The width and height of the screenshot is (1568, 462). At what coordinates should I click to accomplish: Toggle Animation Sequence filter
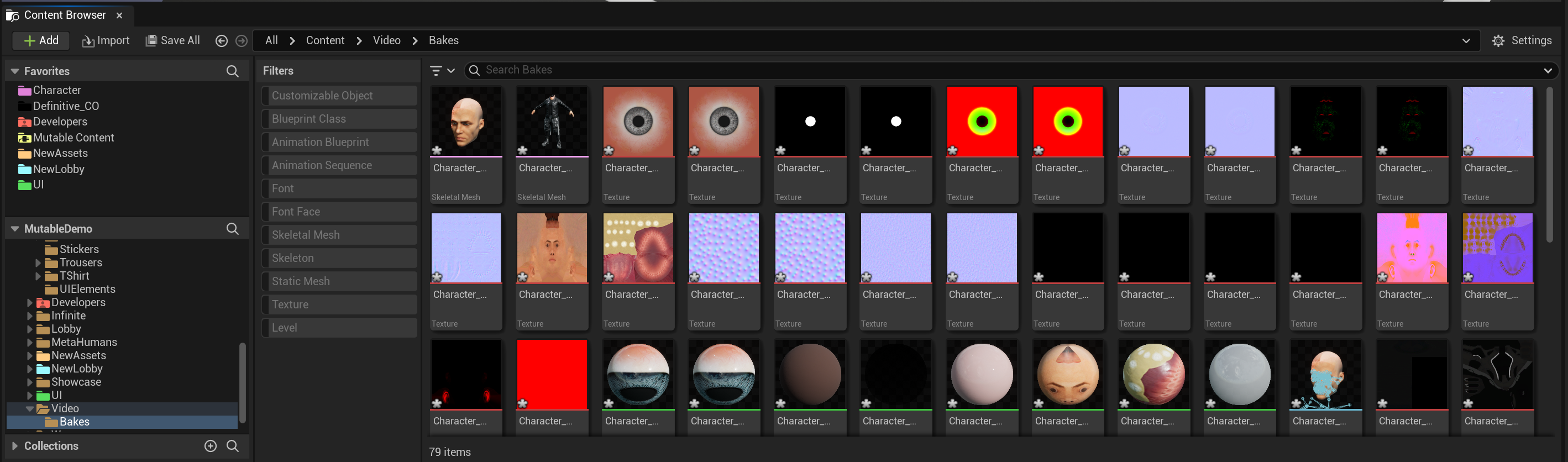(x=340, y=165)
